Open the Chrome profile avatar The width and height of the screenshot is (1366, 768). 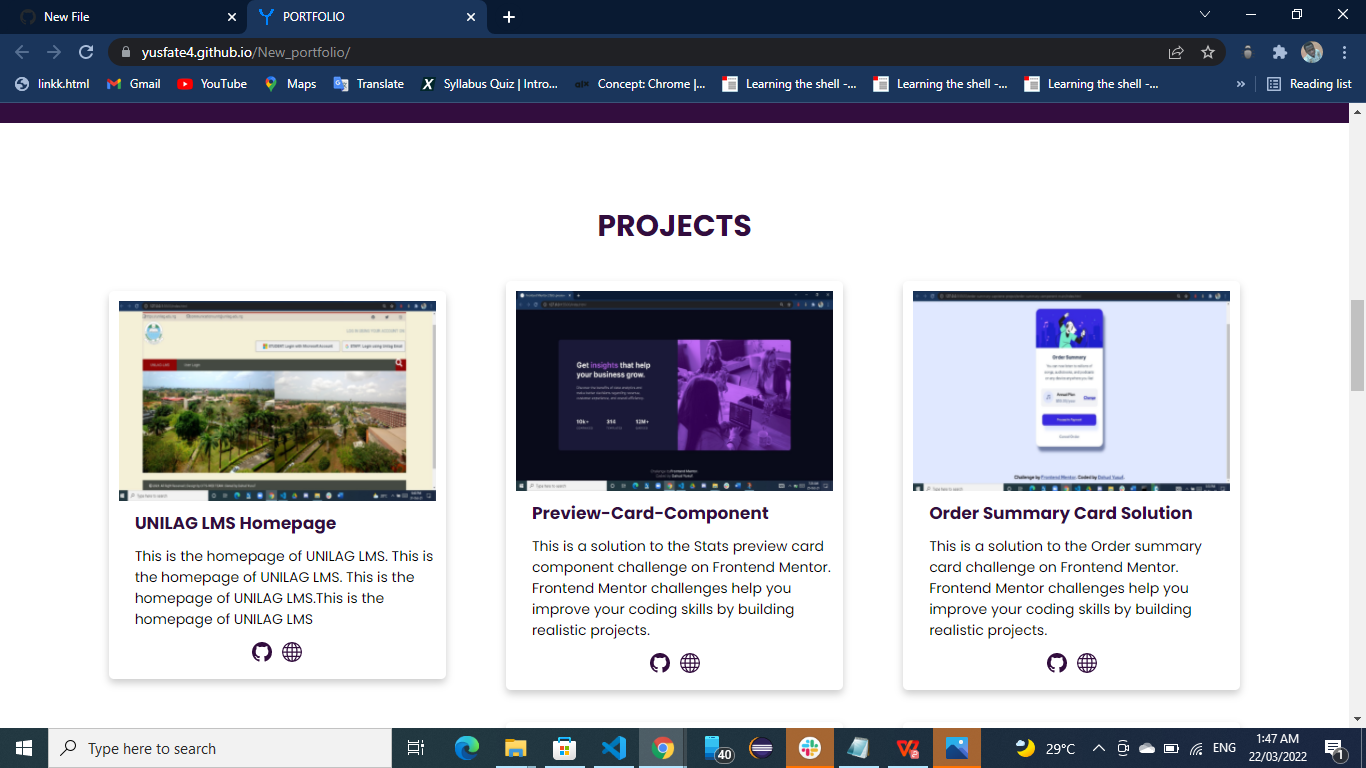point(1312,52)
